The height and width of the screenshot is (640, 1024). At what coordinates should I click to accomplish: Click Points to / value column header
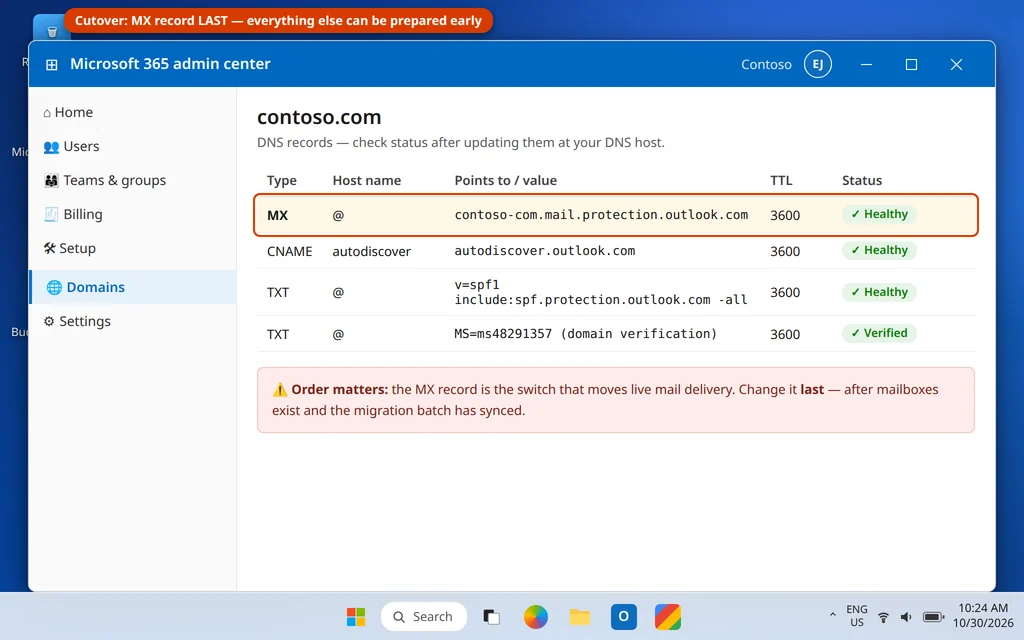point(505,180)
